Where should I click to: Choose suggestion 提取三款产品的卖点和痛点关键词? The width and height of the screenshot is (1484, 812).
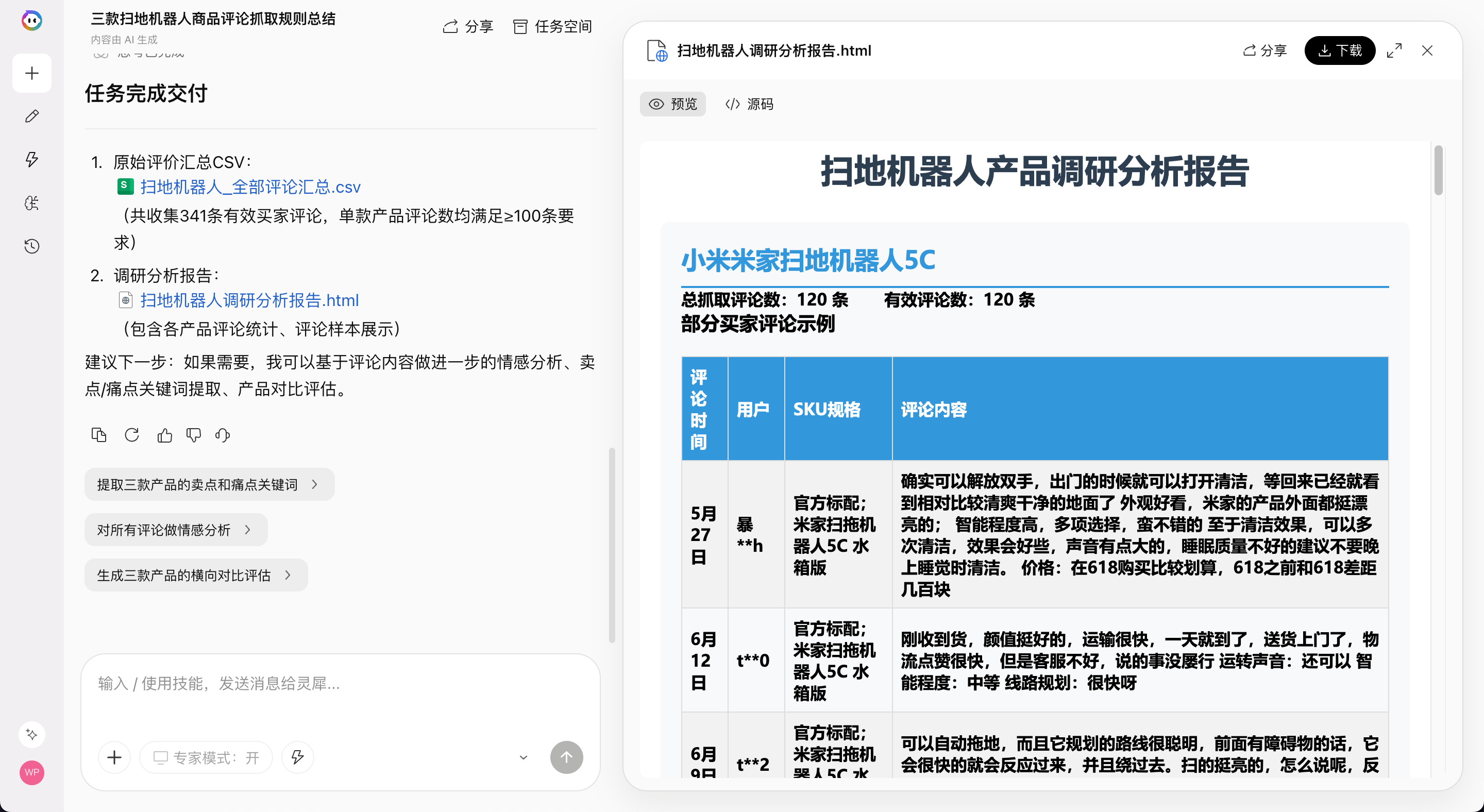point(209,484)
